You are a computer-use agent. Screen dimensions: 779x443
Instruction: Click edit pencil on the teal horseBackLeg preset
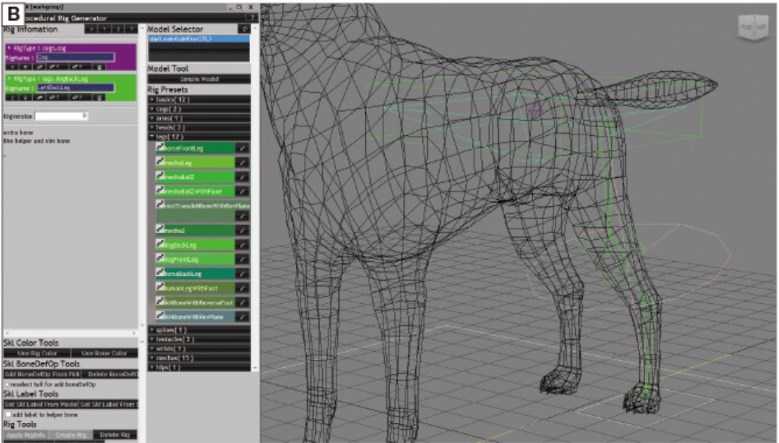[x=242, y=274]
